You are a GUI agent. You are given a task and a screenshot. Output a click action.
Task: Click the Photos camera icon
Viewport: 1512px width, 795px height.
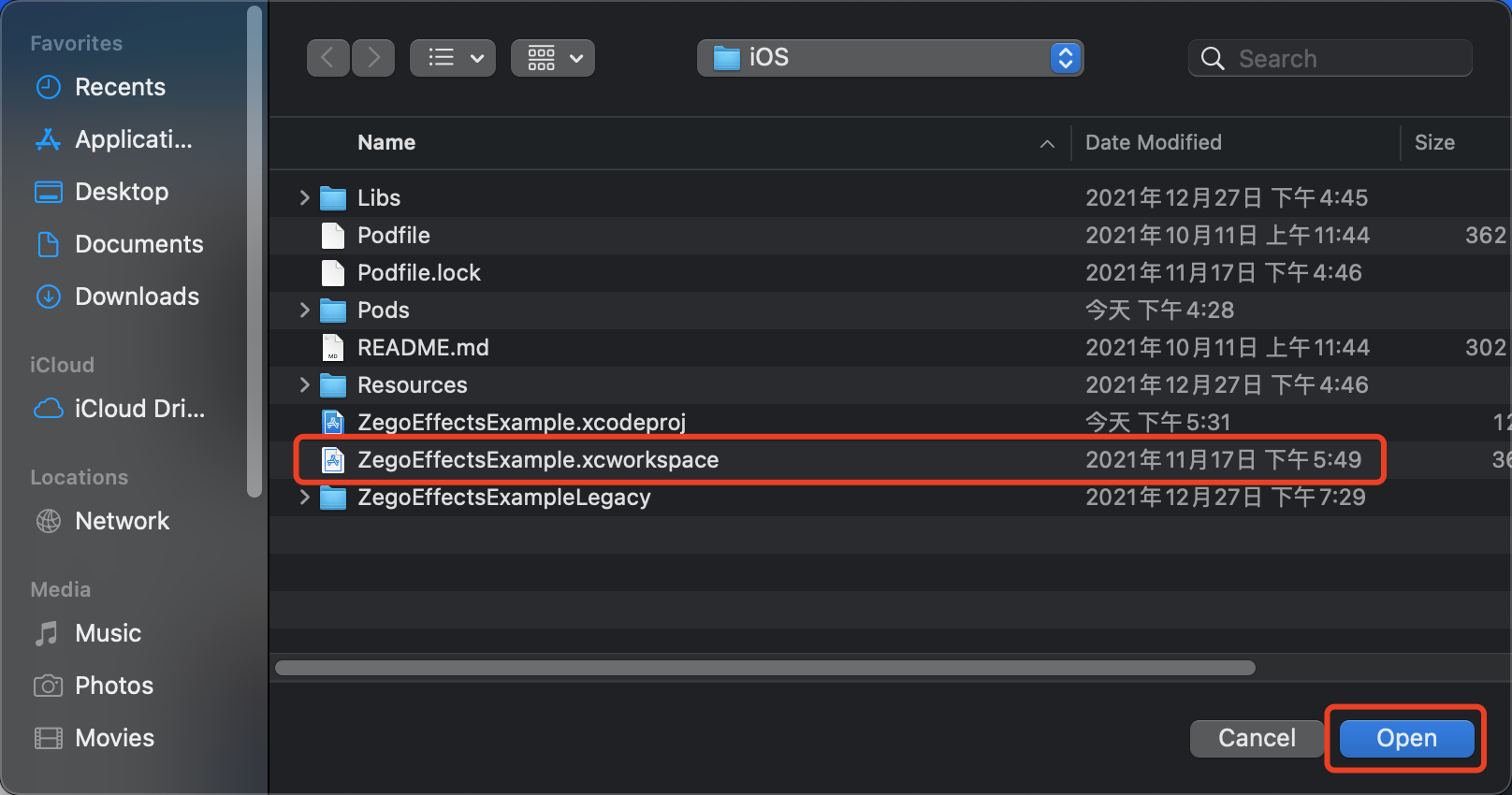pos(48,686)
